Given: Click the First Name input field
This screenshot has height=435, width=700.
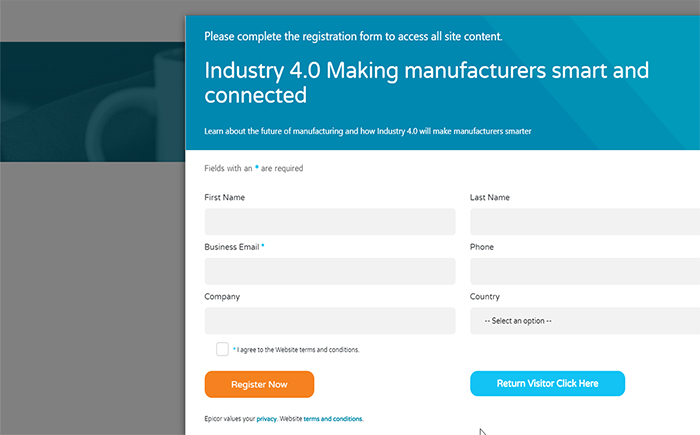Looking at the screenshot, I should tap(330, 222).
